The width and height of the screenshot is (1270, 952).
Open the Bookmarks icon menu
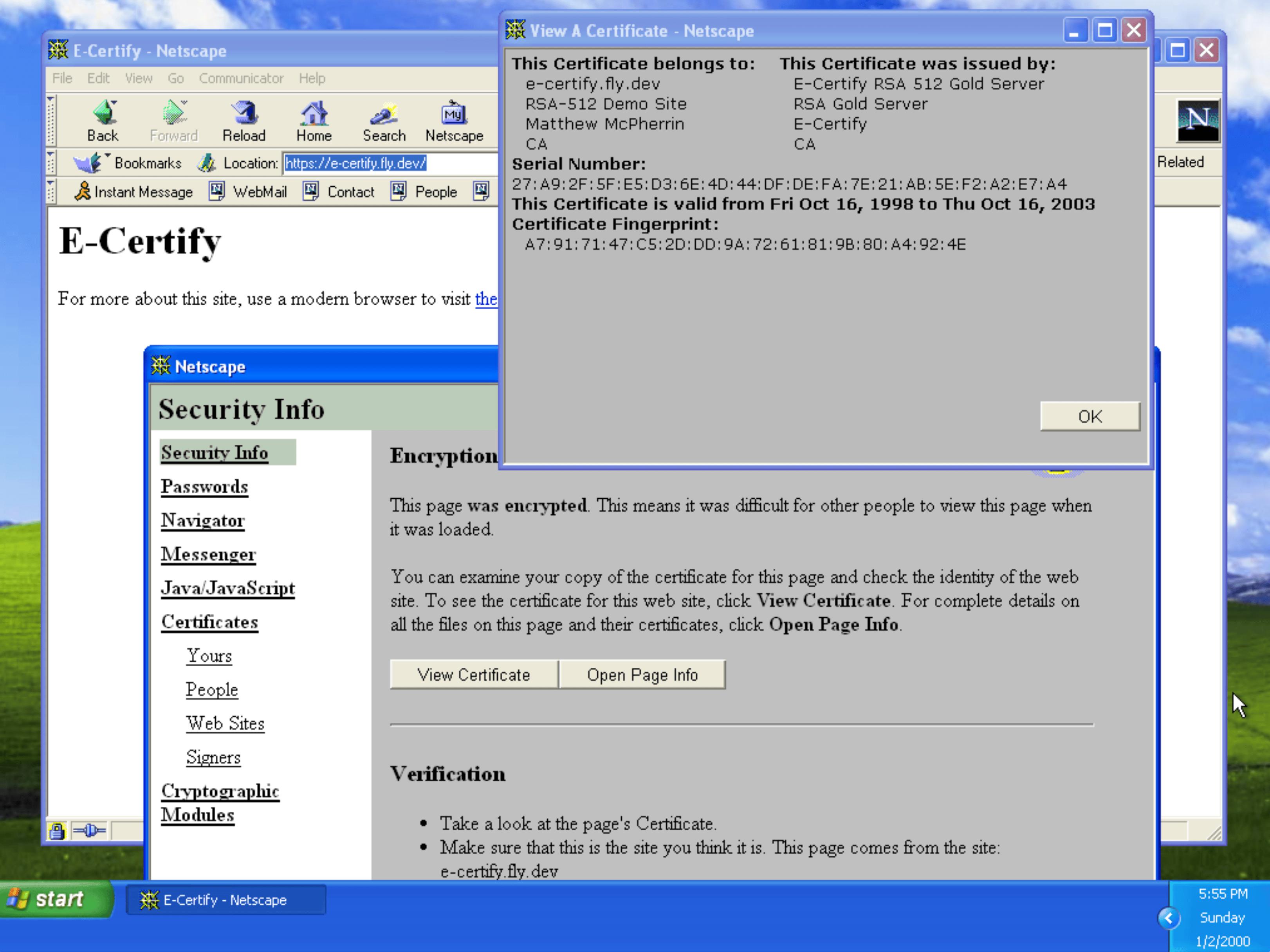pos(128,163)
